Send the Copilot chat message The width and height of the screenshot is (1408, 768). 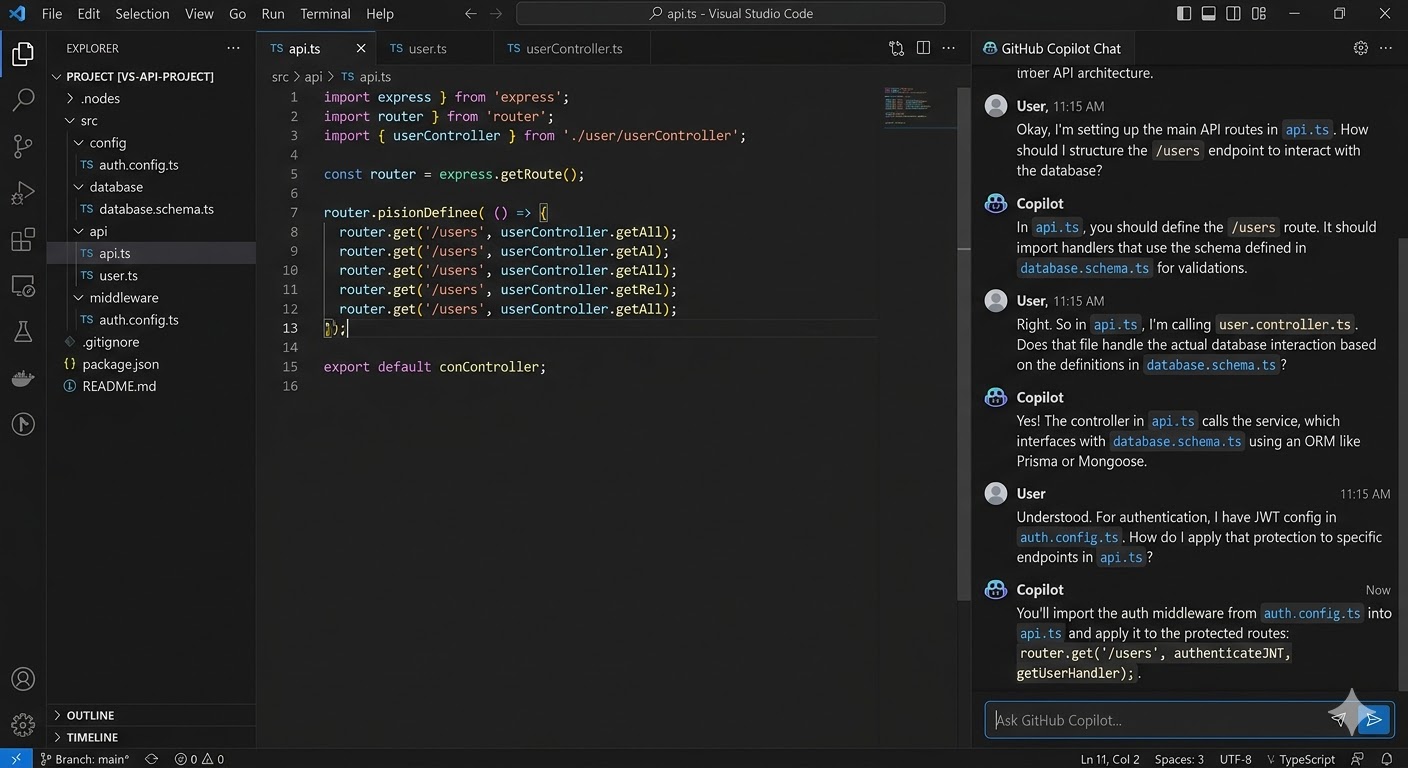coord(1374,719)
